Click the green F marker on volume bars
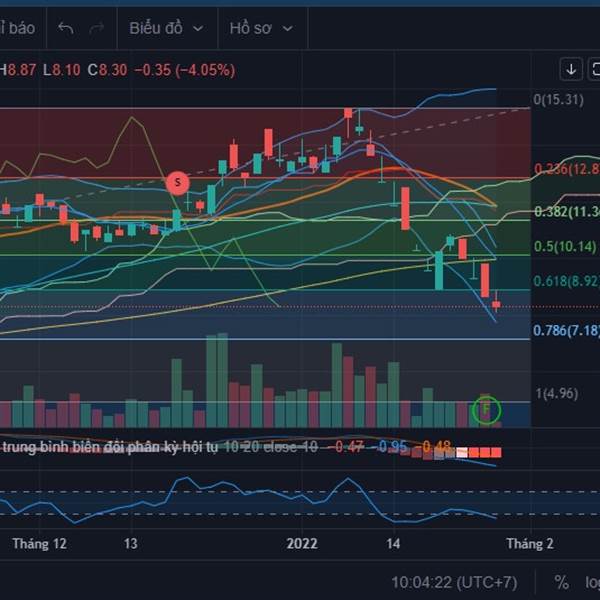 (486, 410)
